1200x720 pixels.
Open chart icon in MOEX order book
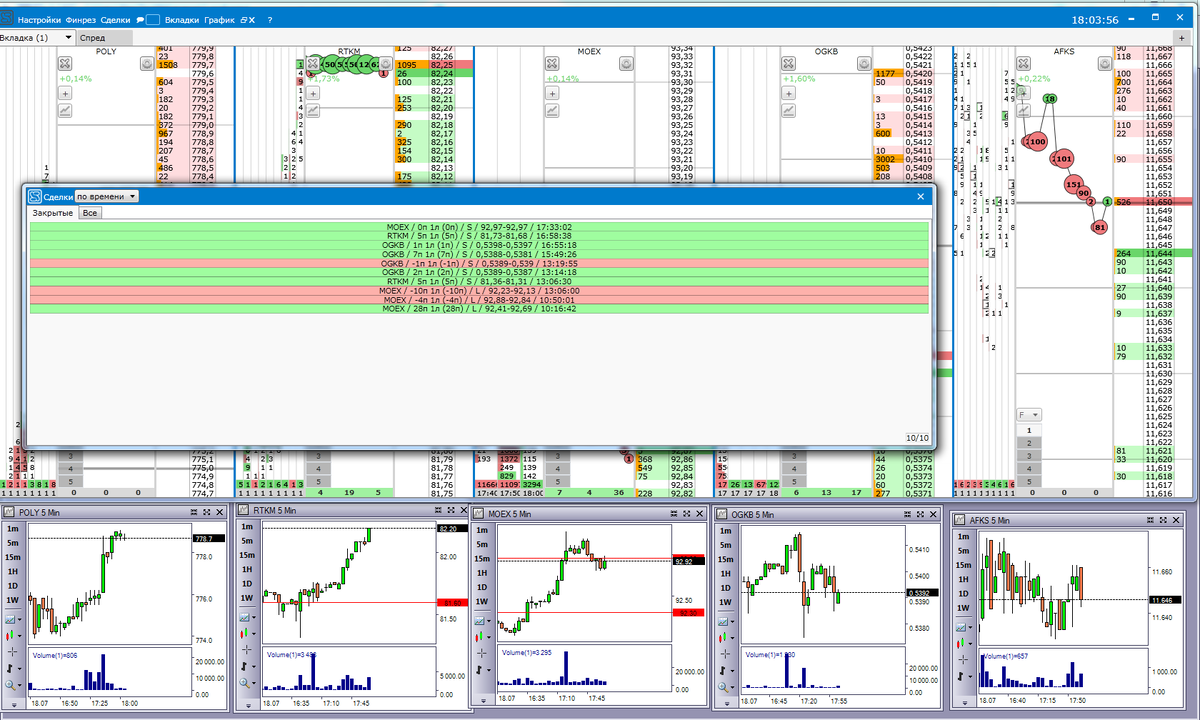[x=551, y=110]
